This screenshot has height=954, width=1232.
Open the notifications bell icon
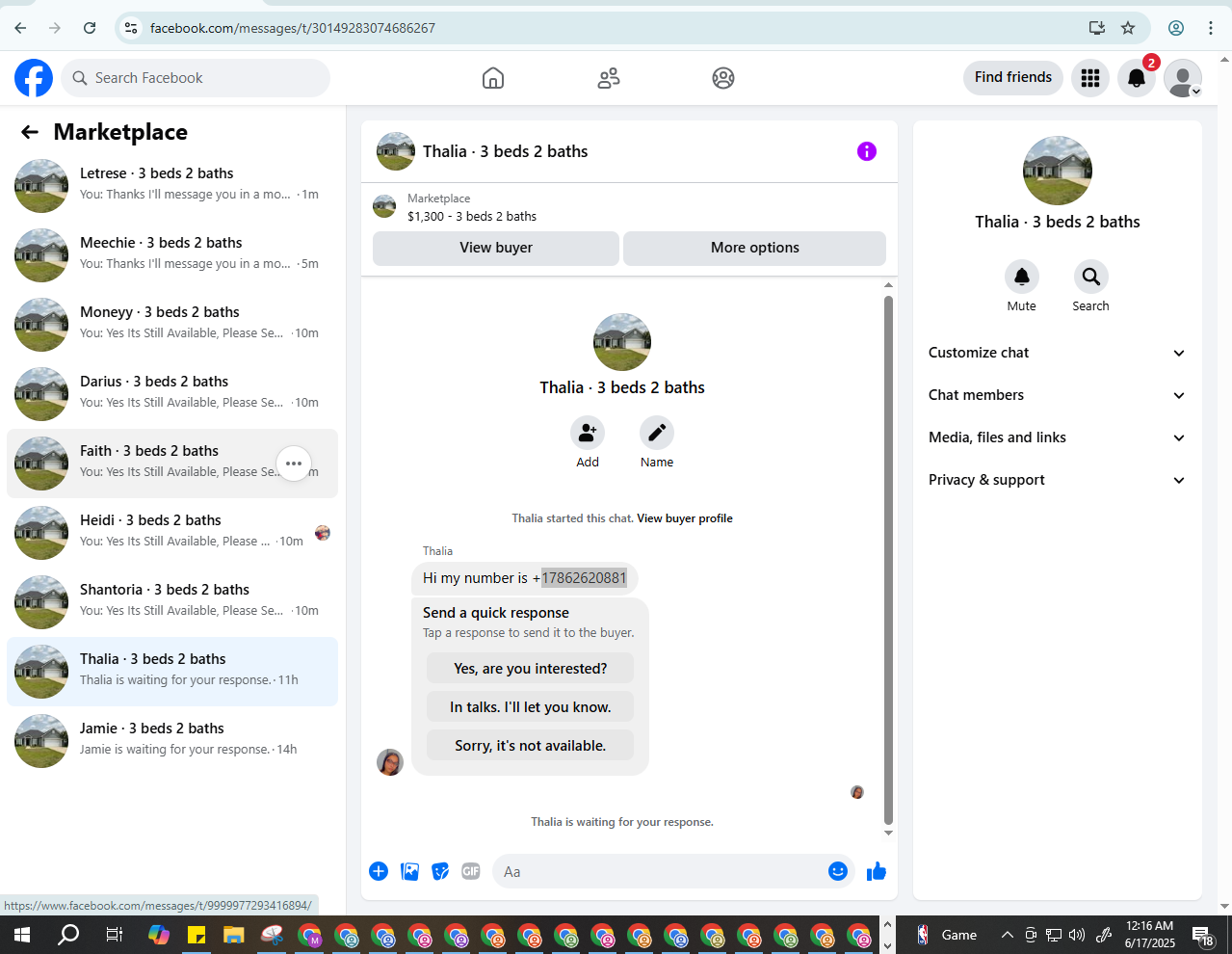1137,78
